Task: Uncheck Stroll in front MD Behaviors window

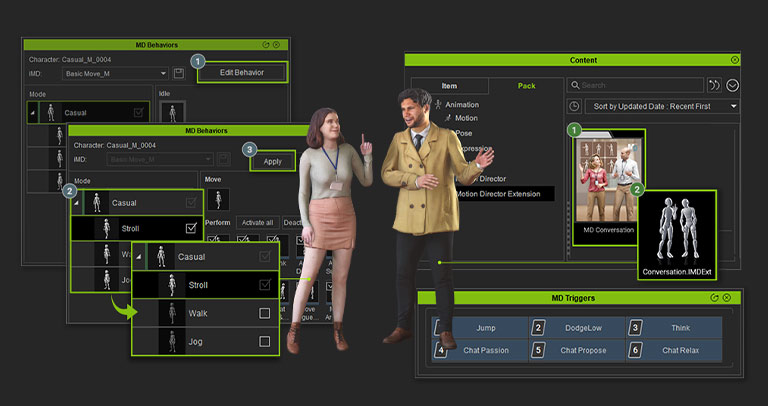Action: tap(191, 228)
